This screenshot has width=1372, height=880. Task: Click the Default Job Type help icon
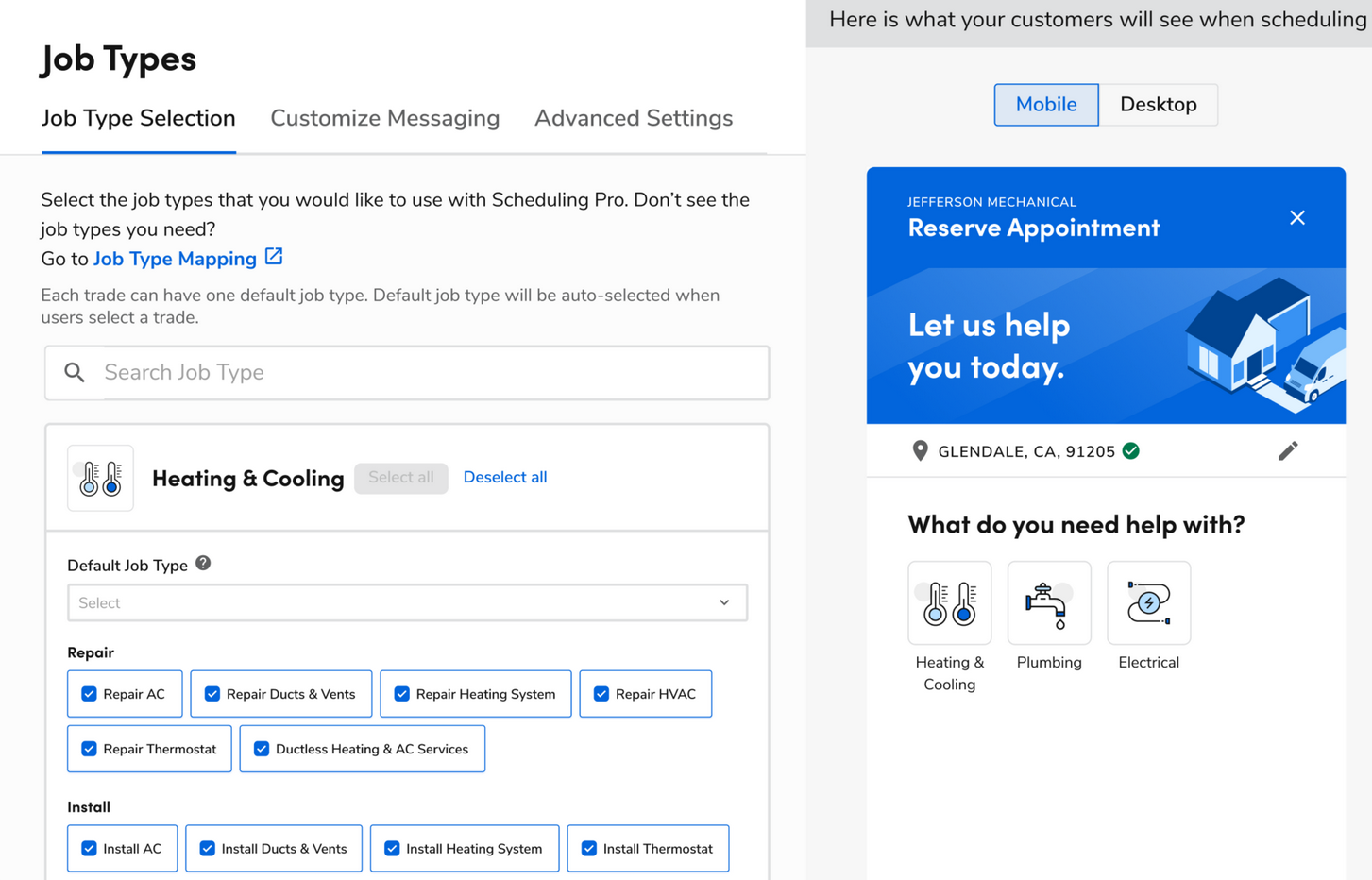point(203,564)
